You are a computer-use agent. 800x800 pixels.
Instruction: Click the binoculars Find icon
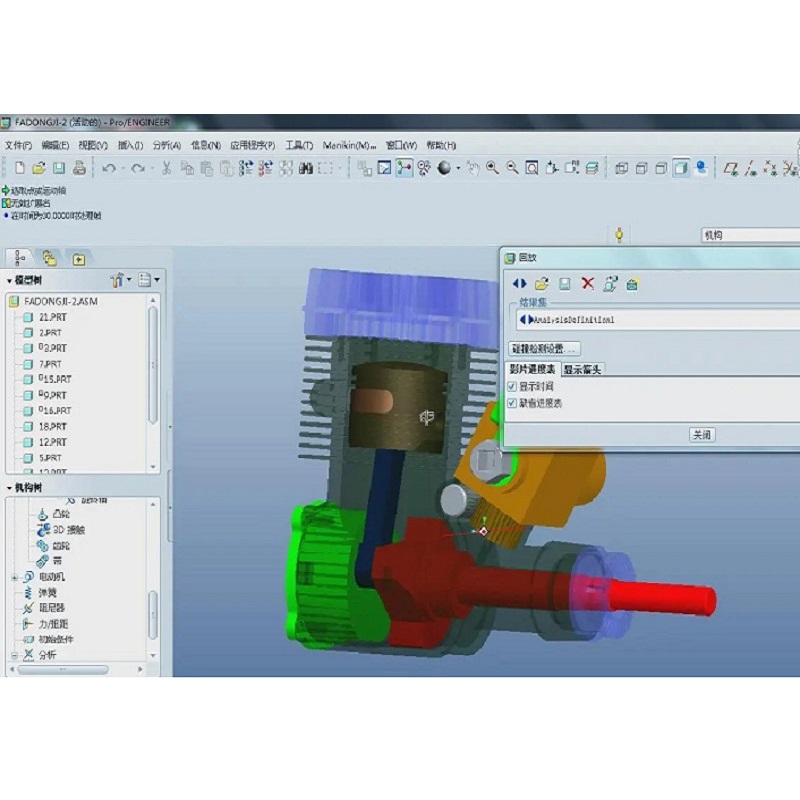pyautogui.click(x=306, y=168)
